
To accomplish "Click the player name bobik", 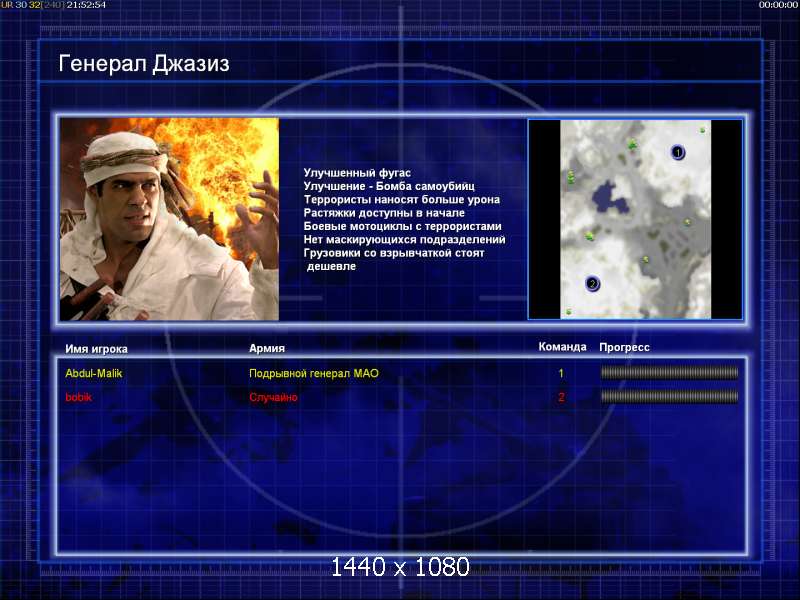I will (79, 397).
